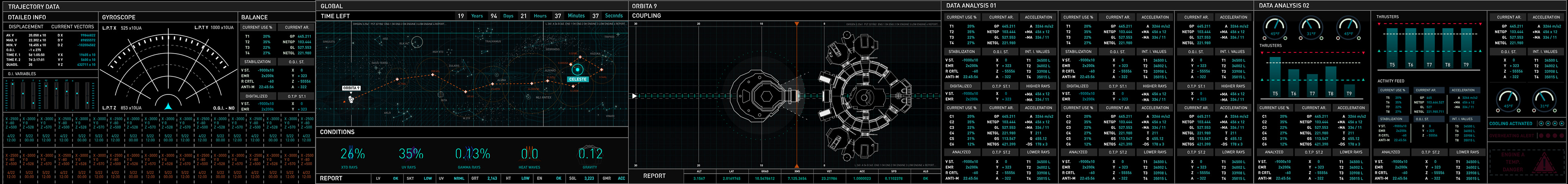1568x184 pixels.
Task: Select the Displacement column header
Action: point(26,27)
